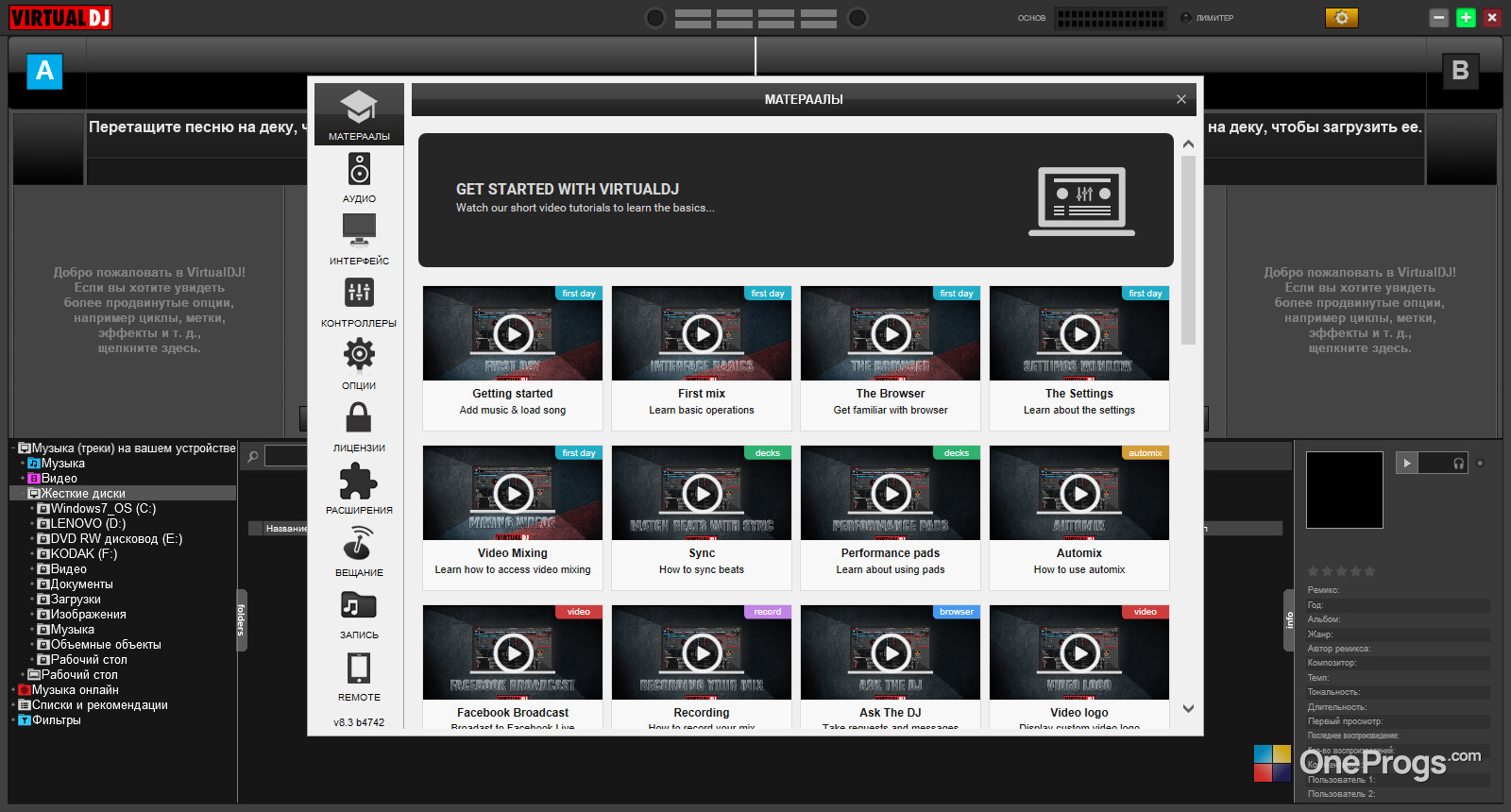Play The Browser tutorial video

891,333
